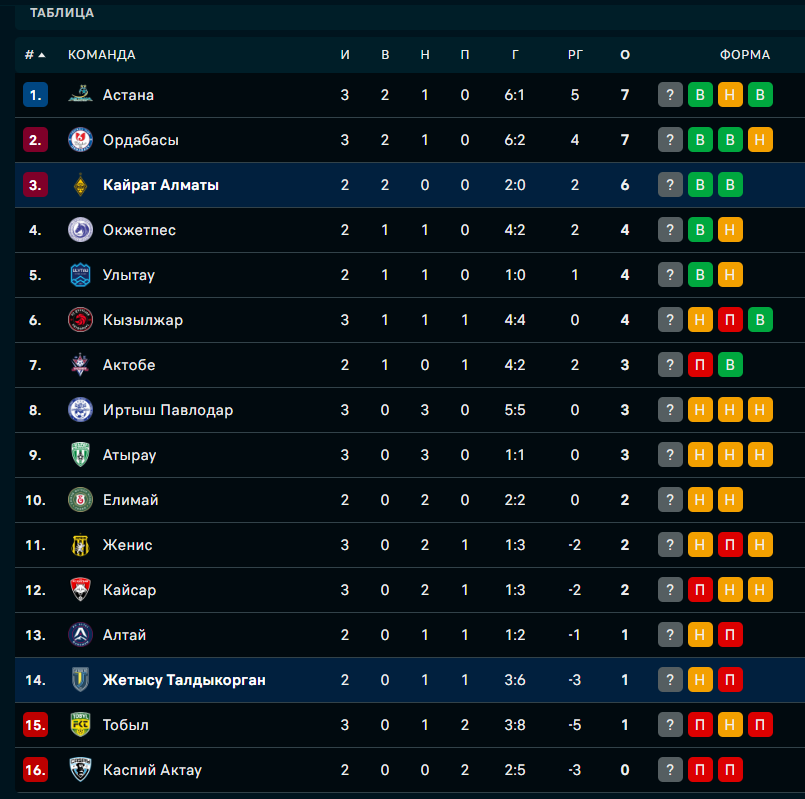Viewport: 805px width, 799px height.
Task: Sort by the РГ goal difference header
Action: click(575, 55)
